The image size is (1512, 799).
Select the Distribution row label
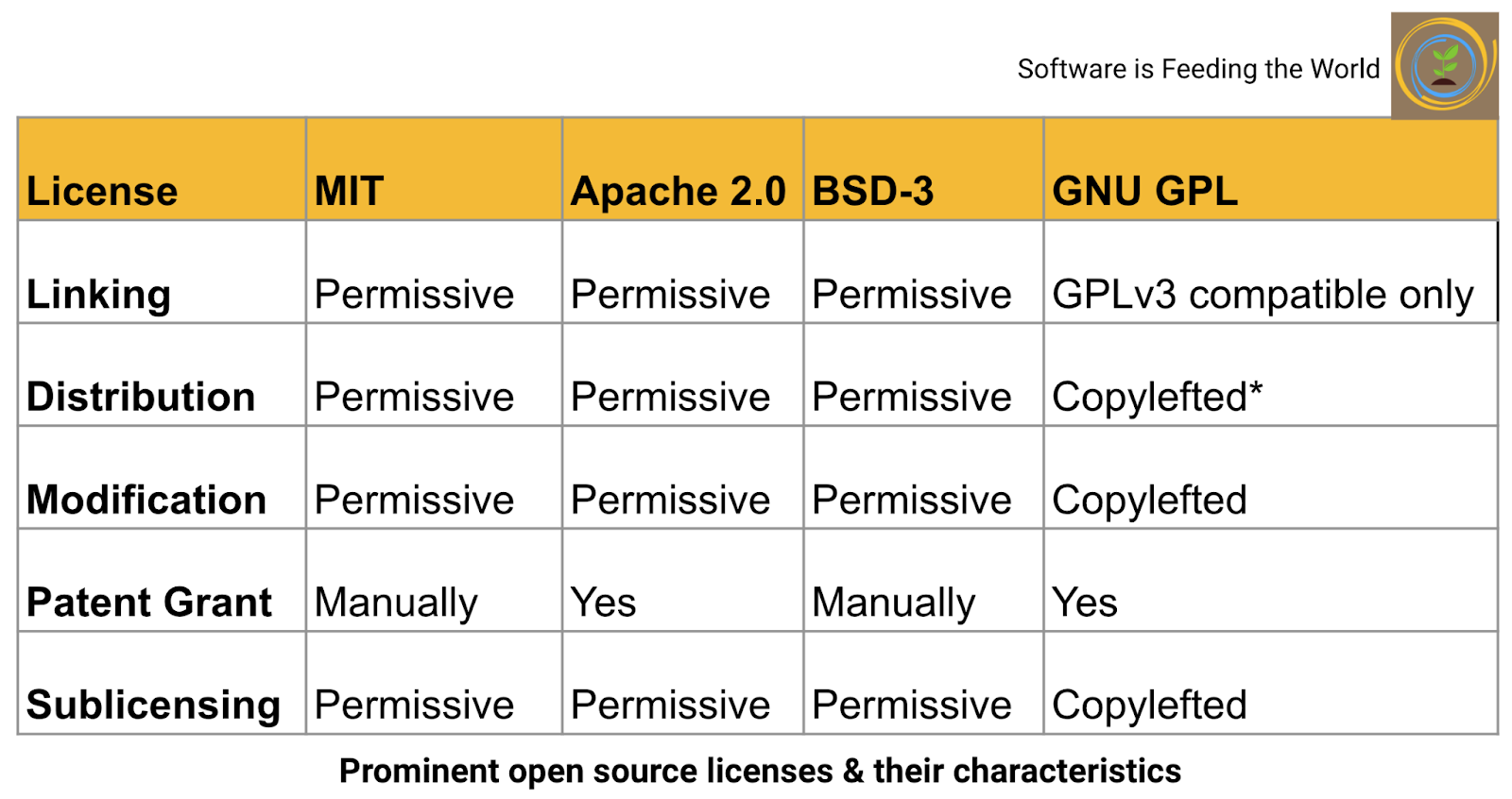tap(141, 397)
